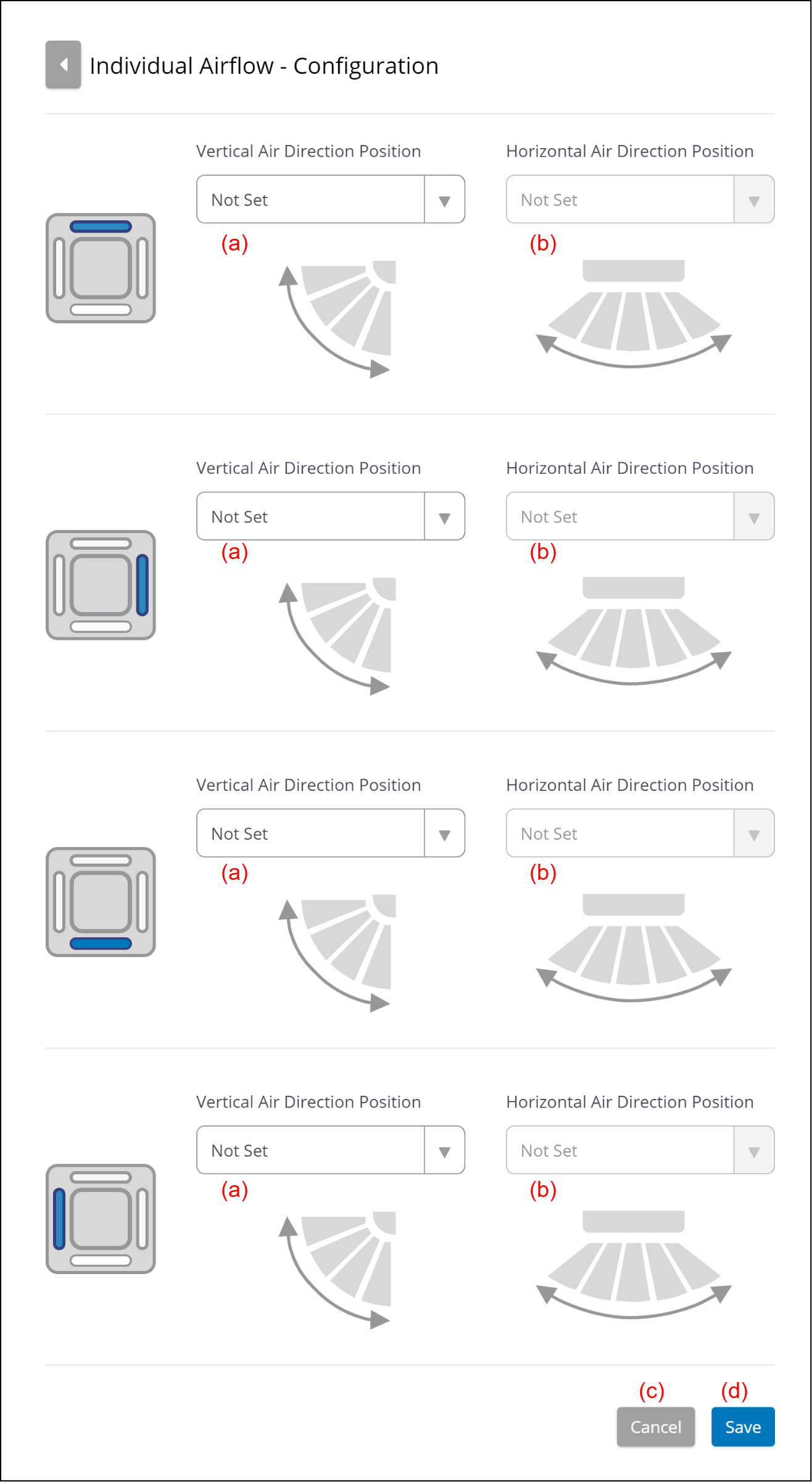Open first Horizontal Air Direction Position dropdown

pyautogui.click(x=640, y=199)
